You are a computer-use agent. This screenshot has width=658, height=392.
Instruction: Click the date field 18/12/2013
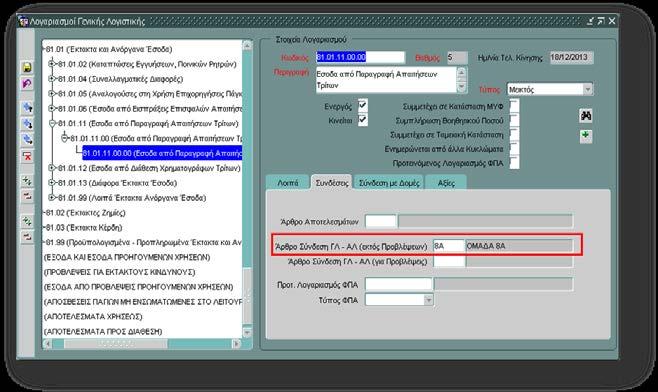(x=572, y=57)
